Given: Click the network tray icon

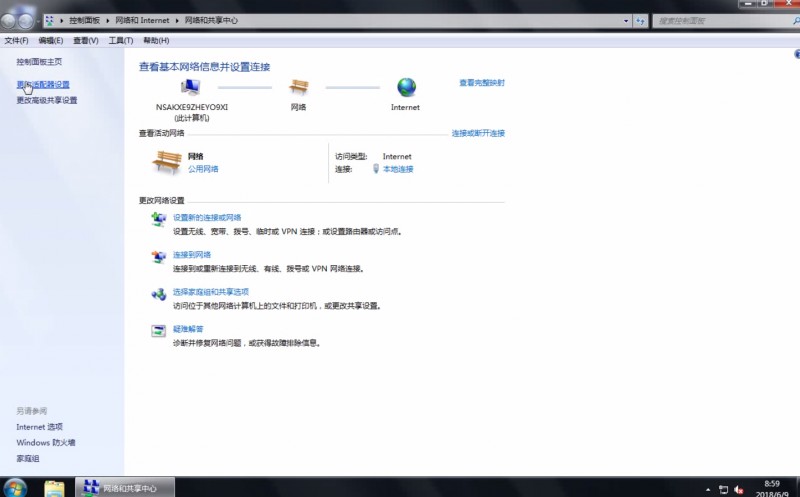Looking at the screenshot, I should point(723,490).
